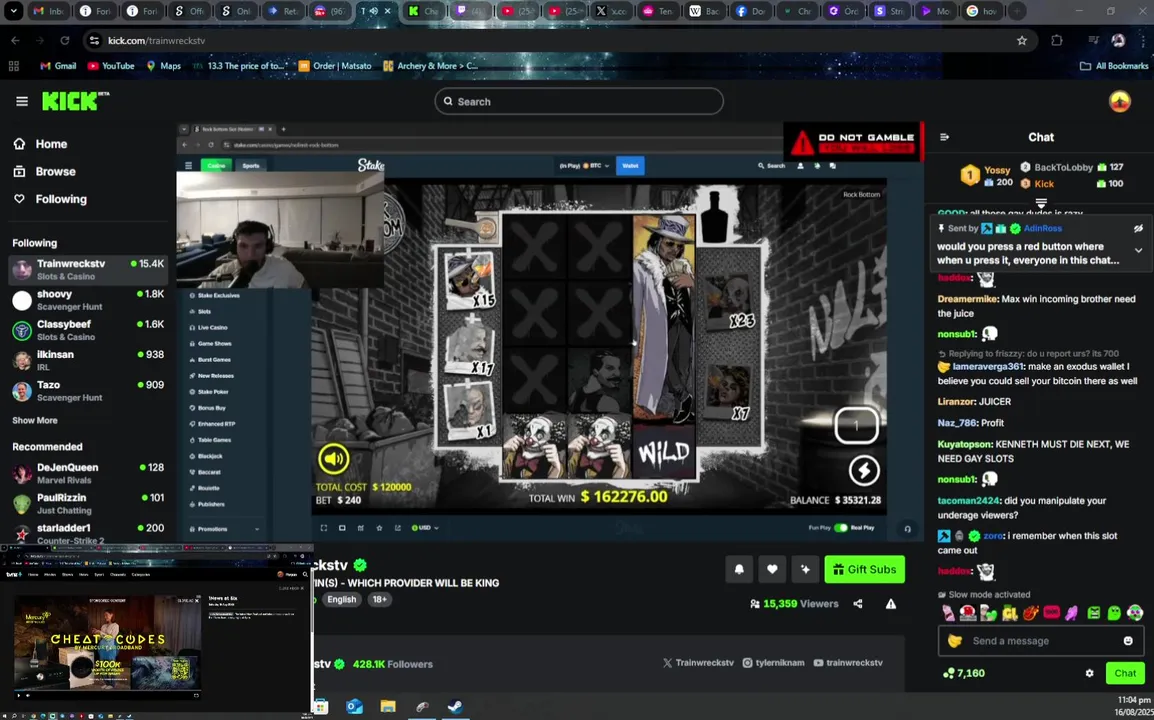Open the DeJenQueen recommended channel

(88, 473)
